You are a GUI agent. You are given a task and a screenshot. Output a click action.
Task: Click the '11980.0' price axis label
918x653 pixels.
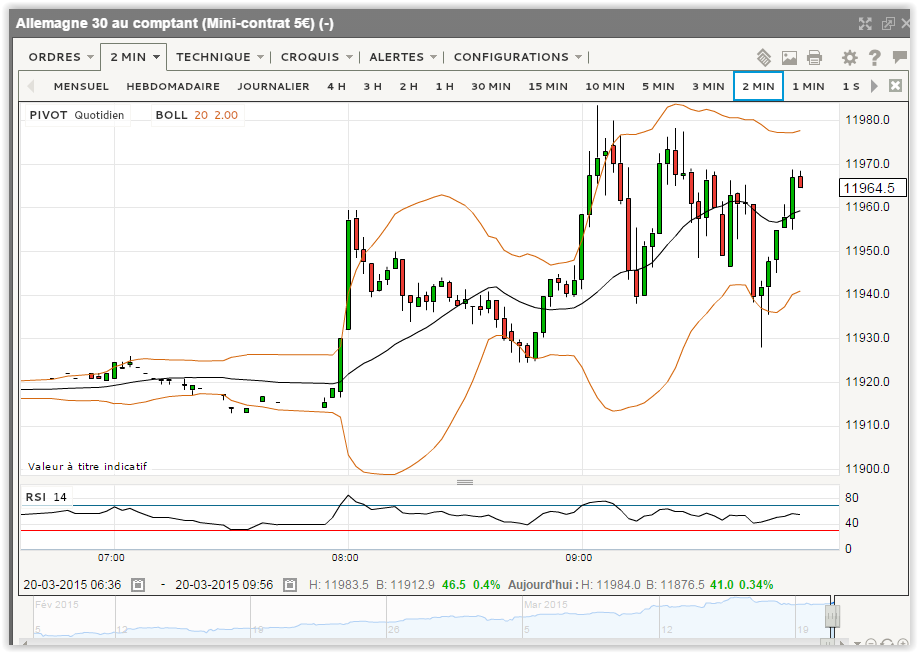(x=867, y=120)
